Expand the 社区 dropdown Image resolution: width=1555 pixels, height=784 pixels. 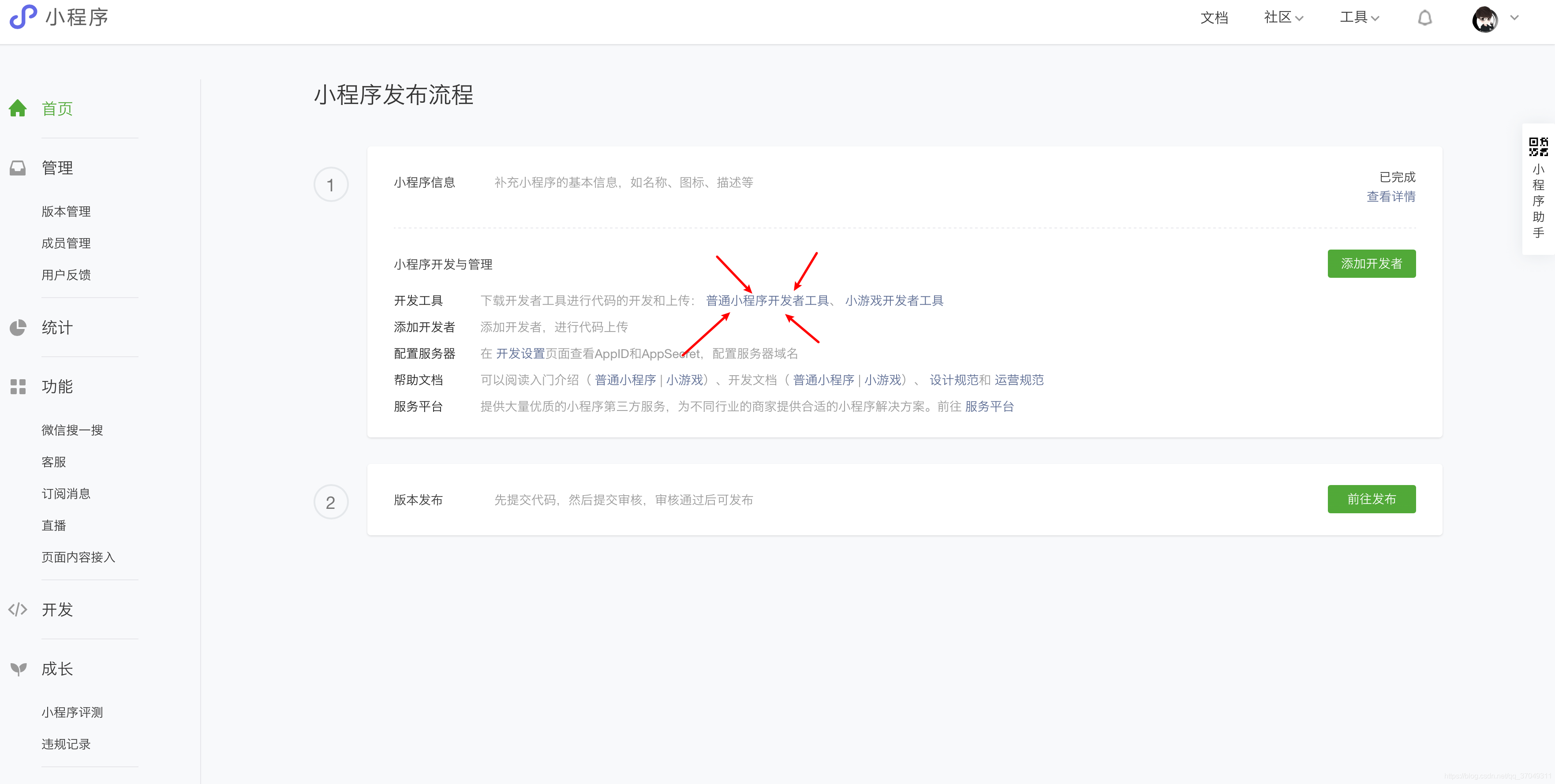[x=1283, y=17]
